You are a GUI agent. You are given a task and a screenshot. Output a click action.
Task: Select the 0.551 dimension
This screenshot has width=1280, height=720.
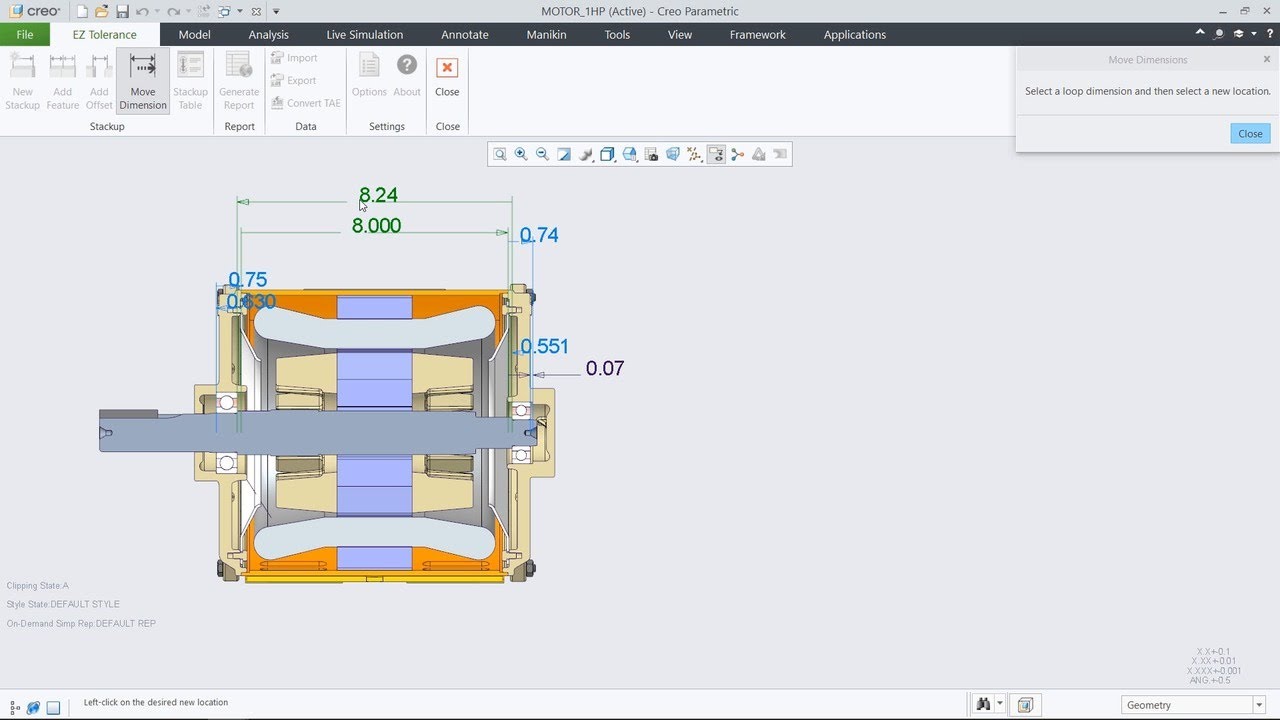(544, 346)
